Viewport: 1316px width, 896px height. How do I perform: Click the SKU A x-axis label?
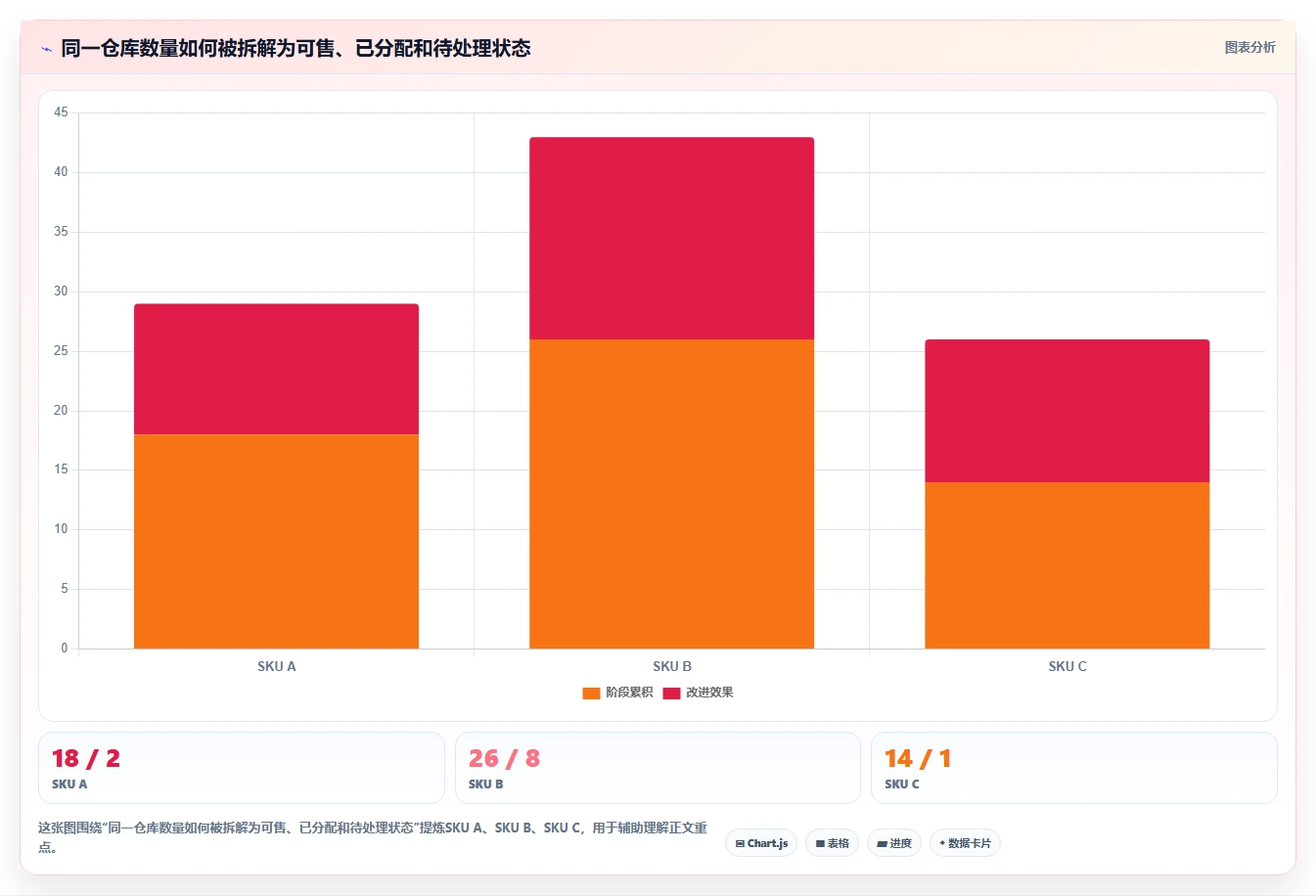tap(277, 666)
